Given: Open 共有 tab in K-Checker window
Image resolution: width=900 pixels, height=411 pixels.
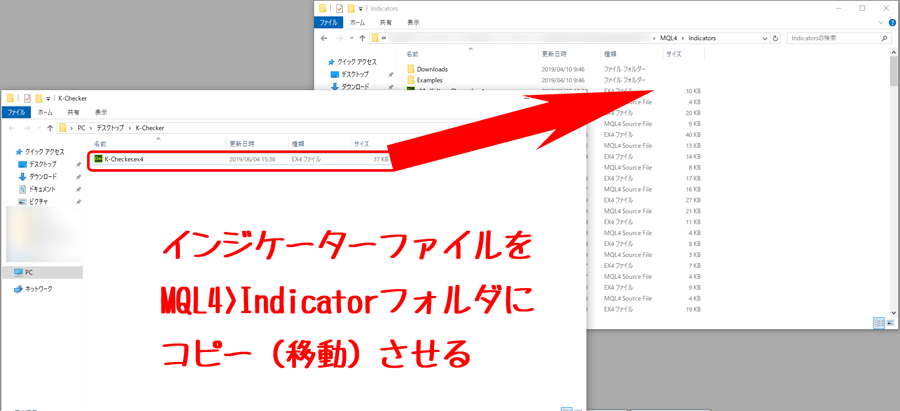Looking at the screenshot, I should point(73,113).
